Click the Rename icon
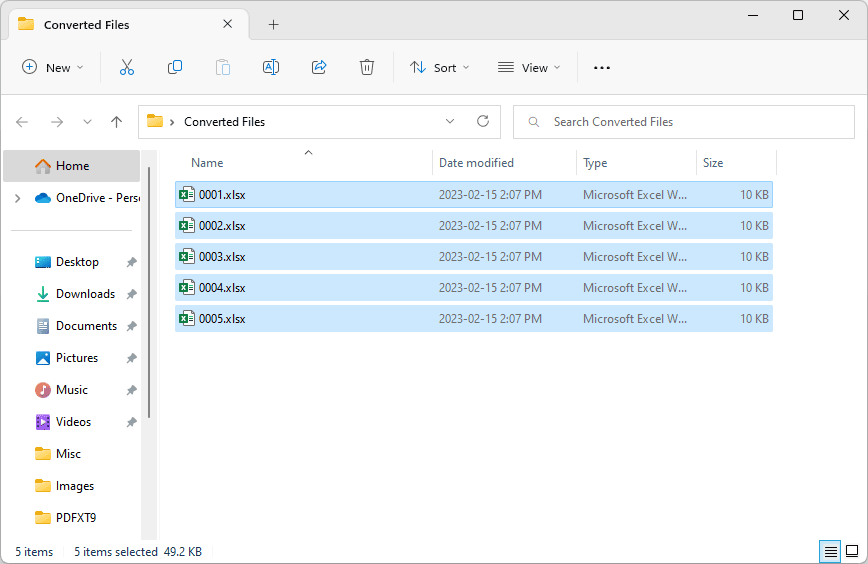 point(271,68)
